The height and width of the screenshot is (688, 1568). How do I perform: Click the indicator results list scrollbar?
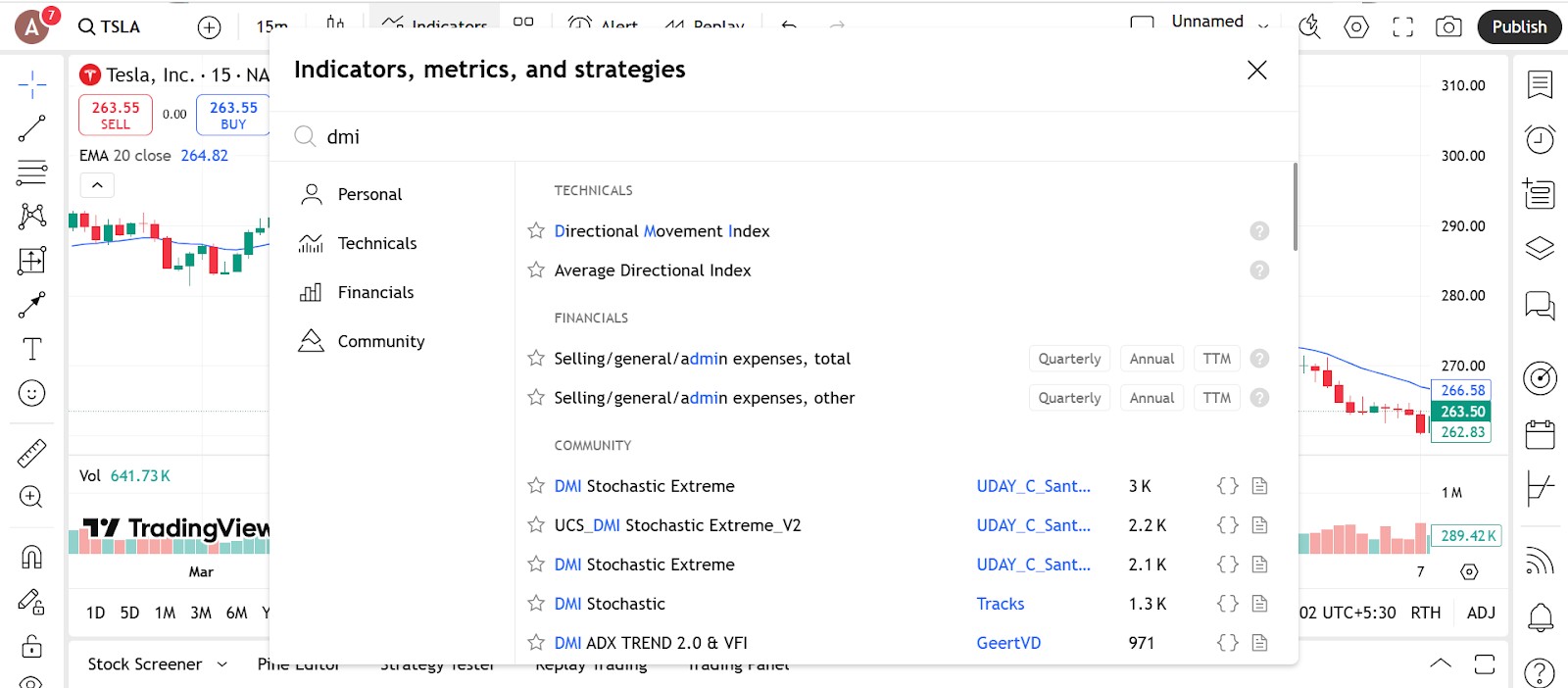click(x=1295, y=207)
